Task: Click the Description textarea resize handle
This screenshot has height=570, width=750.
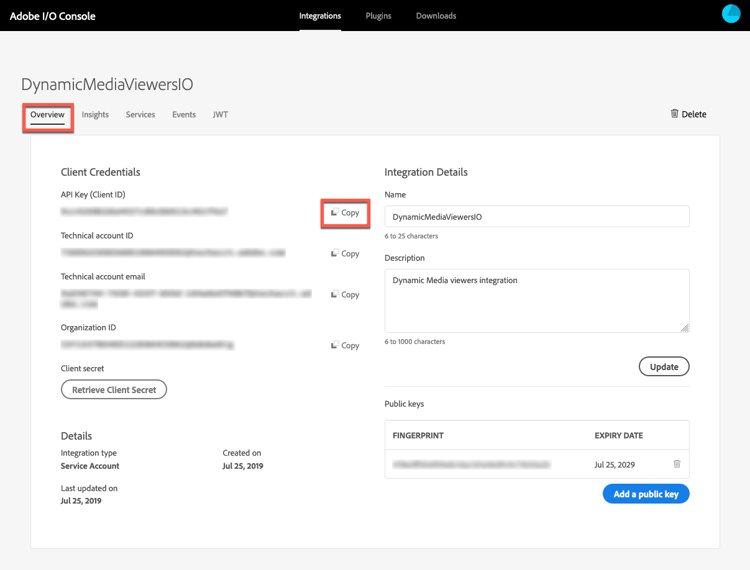Action: coord(684,328)
